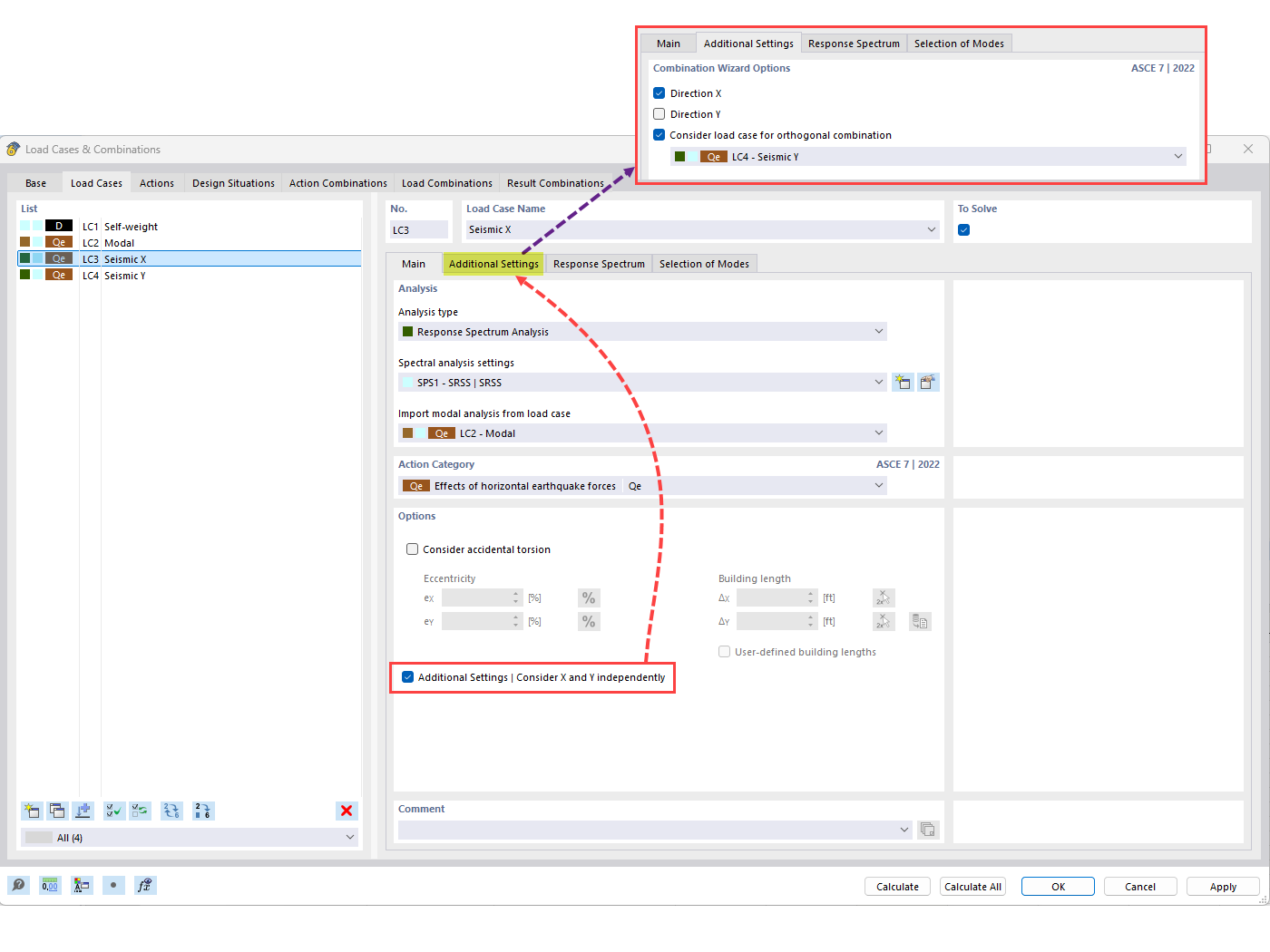Click the pick-in-graphic icon for building length ΔY
The image size is (1270, 952).
884,621
